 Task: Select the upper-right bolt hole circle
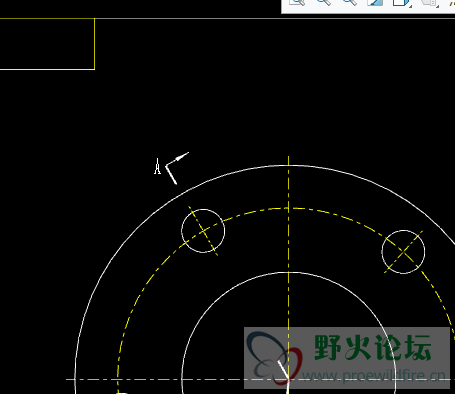point(403,252)
